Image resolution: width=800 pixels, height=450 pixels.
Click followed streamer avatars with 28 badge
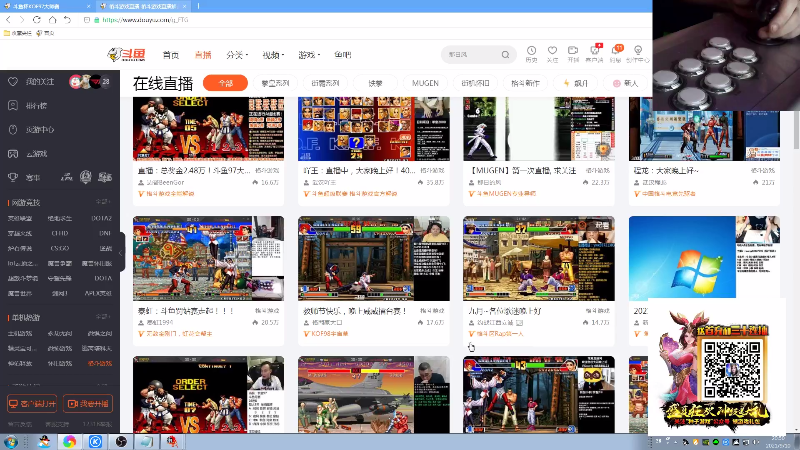[90, 82]
